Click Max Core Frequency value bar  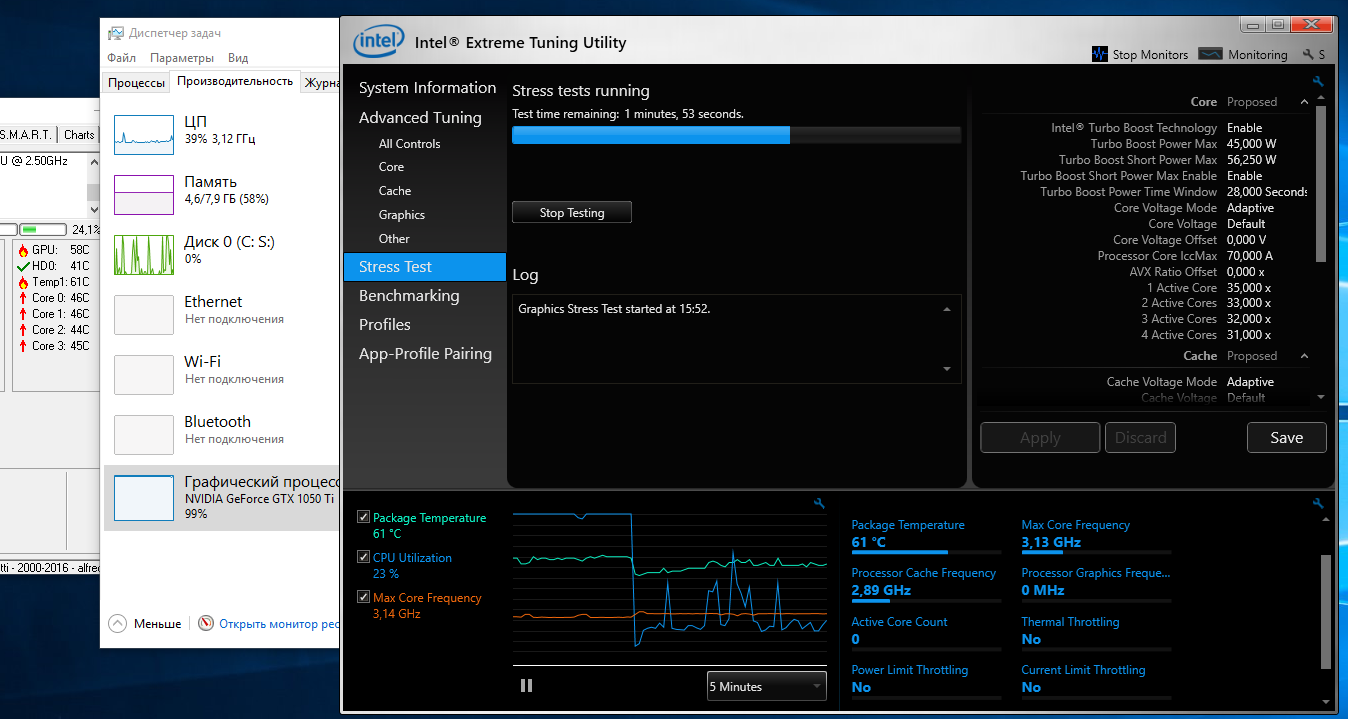point(1096,552)
